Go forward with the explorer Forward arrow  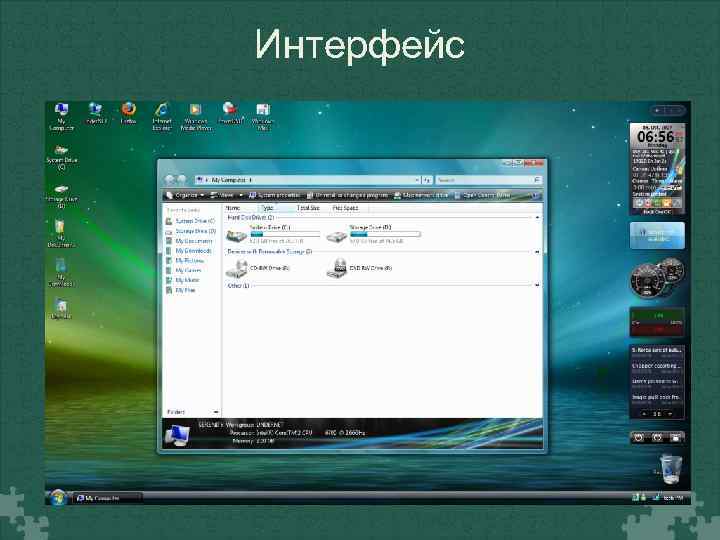[181, 180]
